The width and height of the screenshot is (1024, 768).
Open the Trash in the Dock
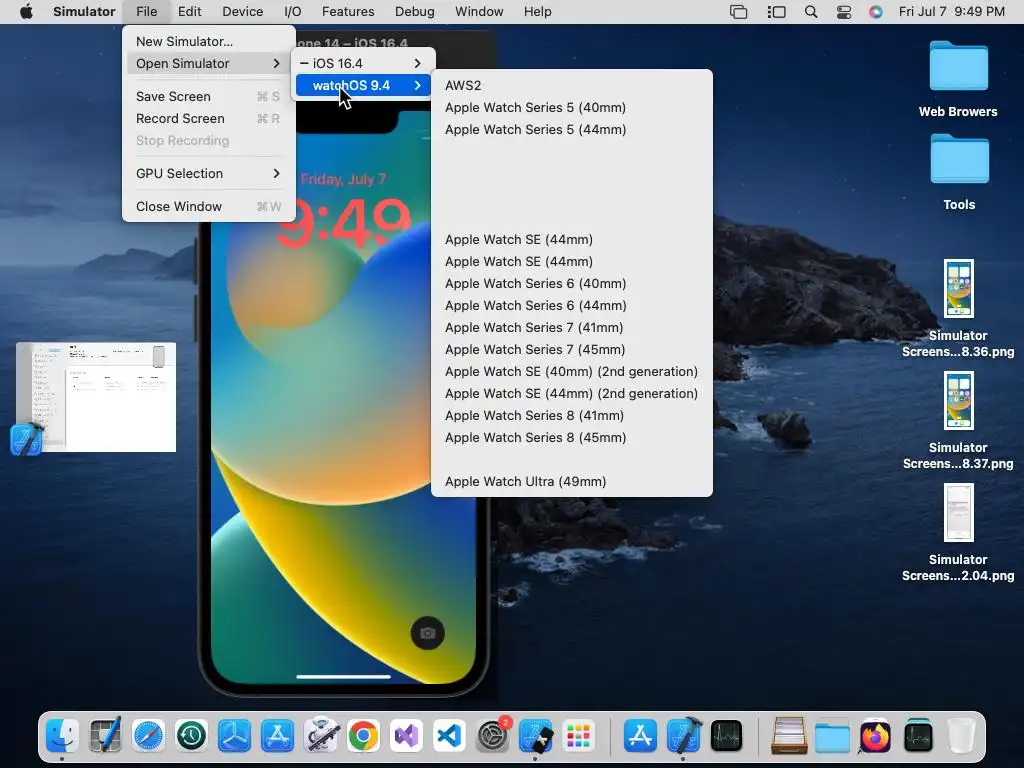[x=961, y=736]
